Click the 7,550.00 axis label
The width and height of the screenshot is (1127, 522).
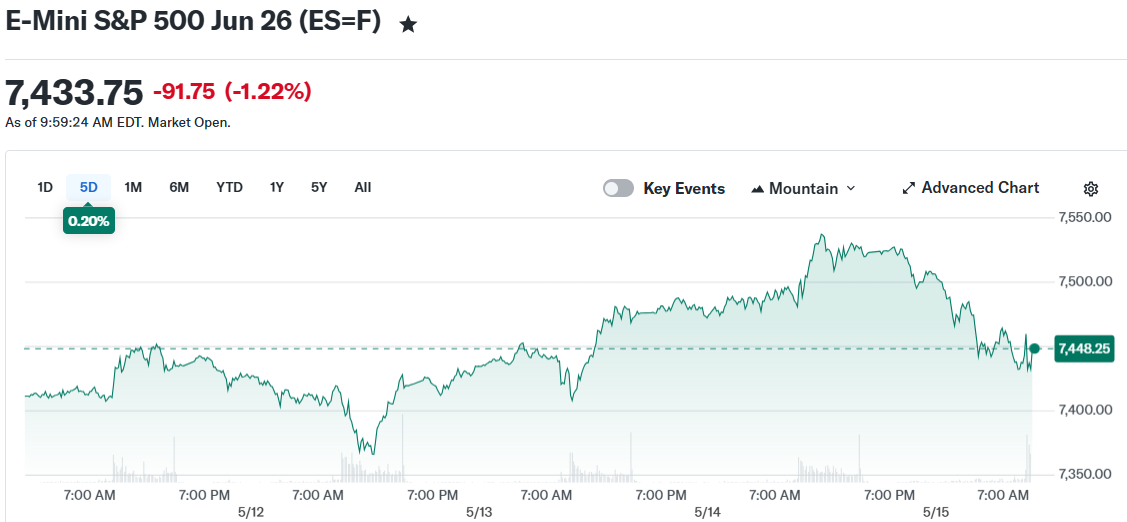1085,217
